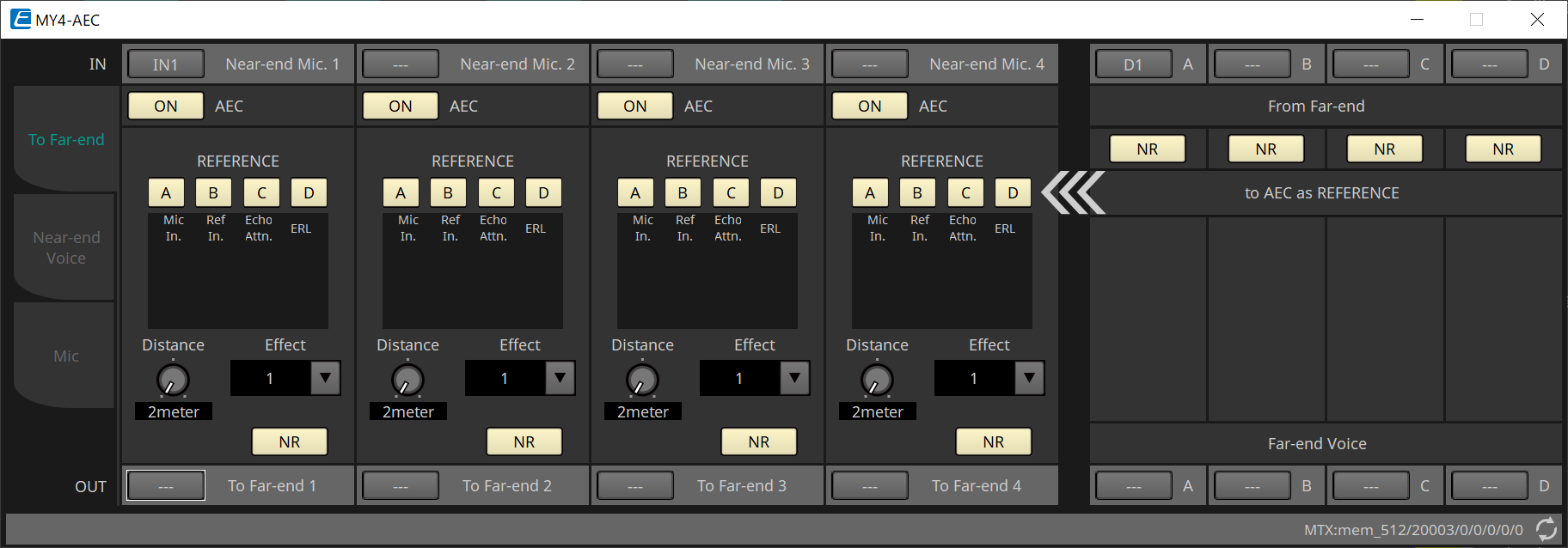Click the IN1 input patch button
The height and width of the screenshot is (548, 1568).
166,64
